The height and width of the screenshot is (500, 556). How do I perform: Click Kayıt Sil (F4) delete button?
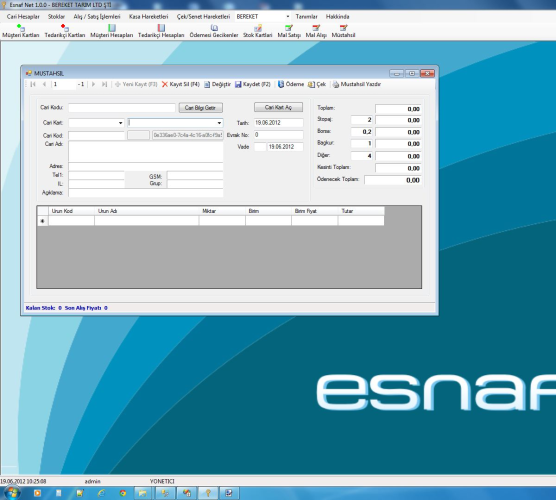coord(181,84)
